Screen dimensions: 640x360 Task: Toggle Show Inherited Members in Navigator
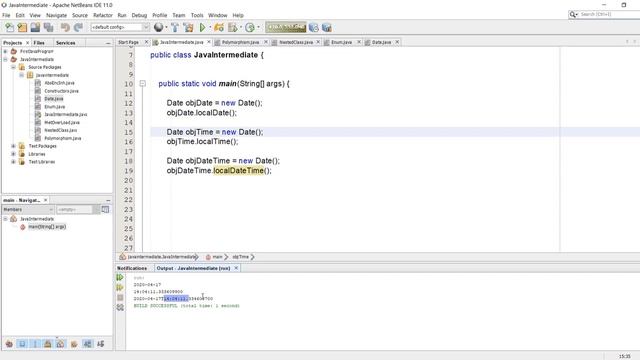click(x=9, y=344)
